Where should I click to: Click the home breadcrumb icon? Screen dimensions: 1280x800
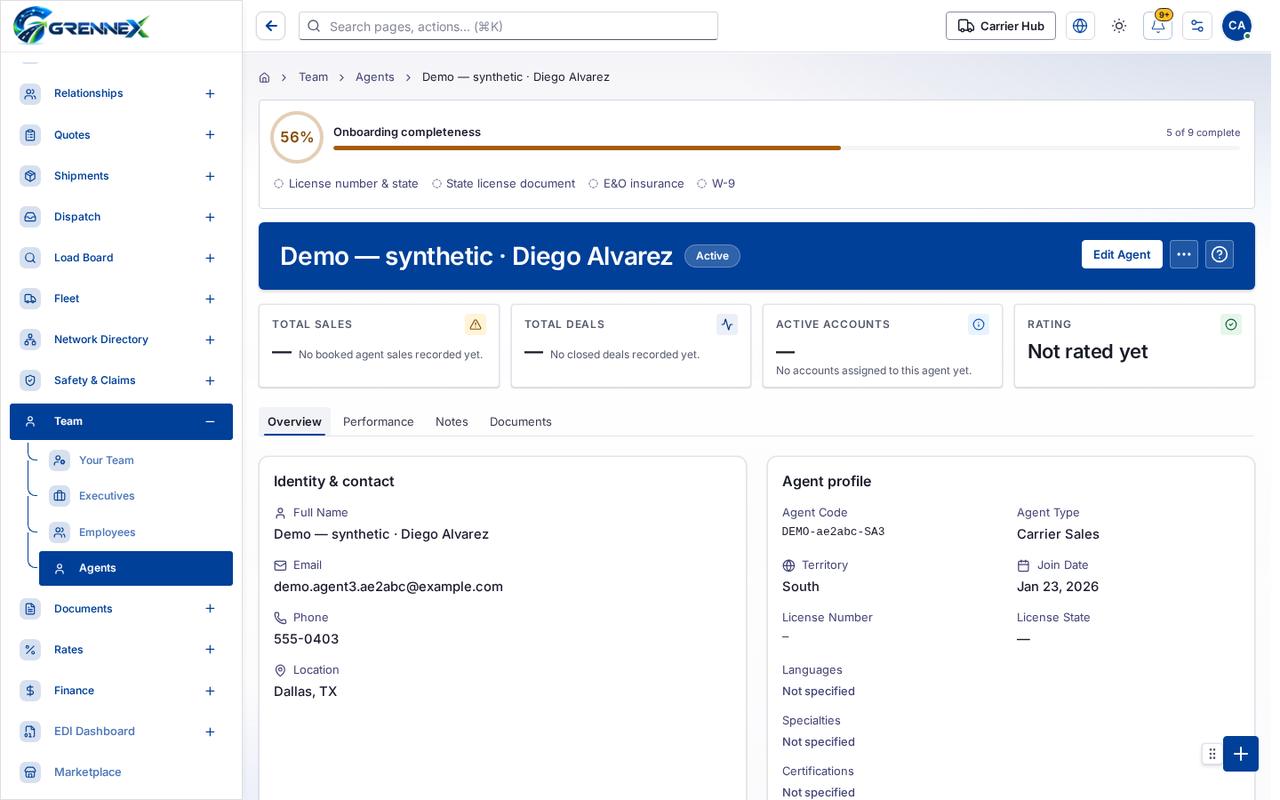point(264,77)
